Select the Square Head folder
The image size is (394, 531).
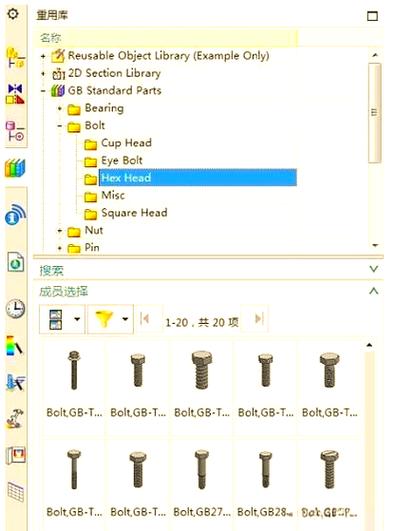(134, 213)
